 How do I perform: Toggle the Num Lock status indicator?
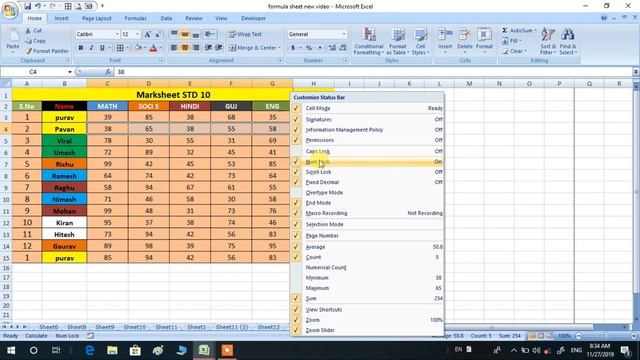(x=367, y=162)
